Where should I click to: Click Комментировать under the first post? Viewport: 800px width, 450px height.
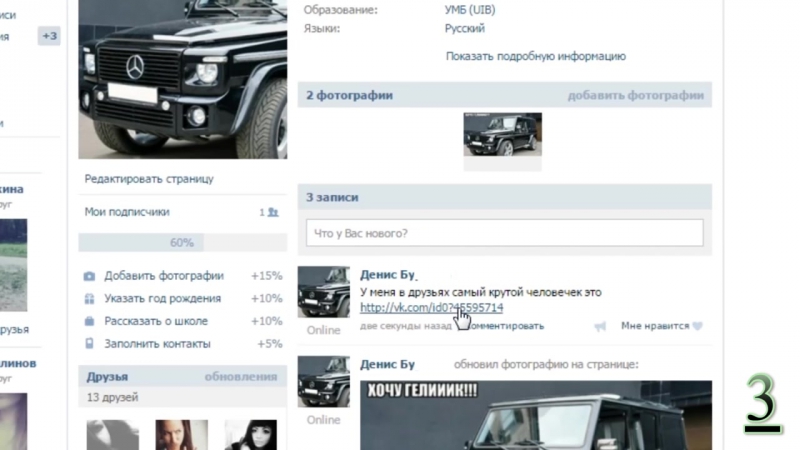[x=507, y=326]
